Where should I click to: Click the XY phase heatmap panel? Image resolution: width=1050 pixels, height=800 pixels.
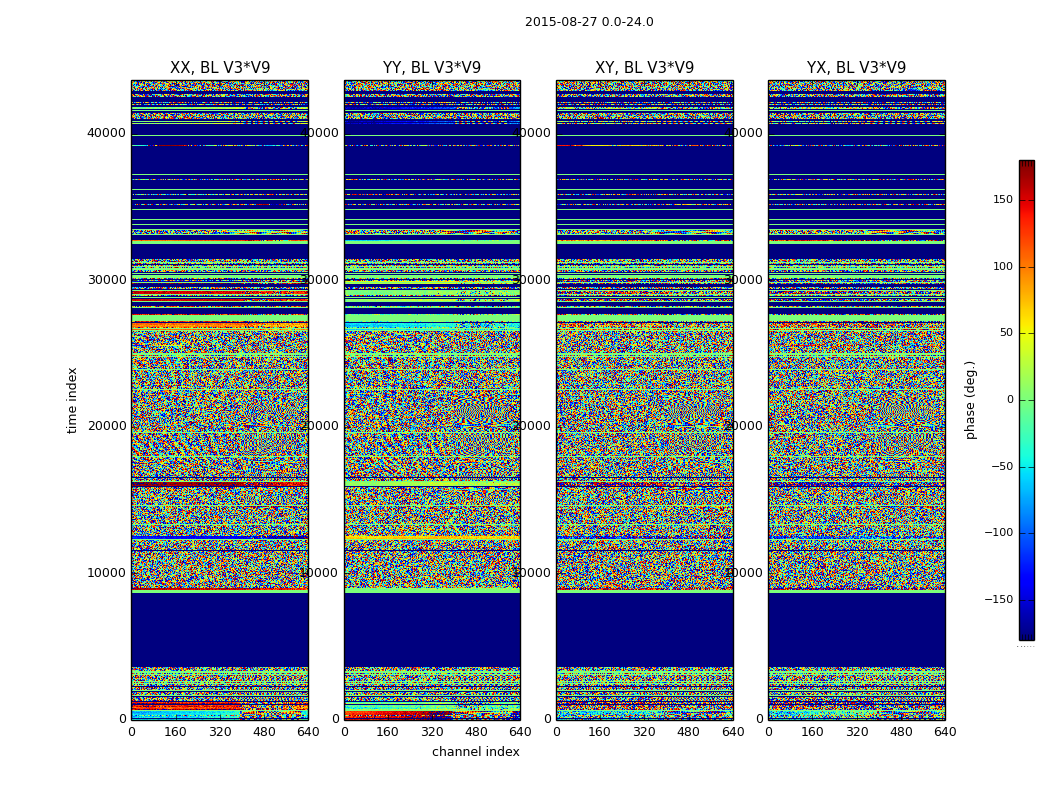645,400
